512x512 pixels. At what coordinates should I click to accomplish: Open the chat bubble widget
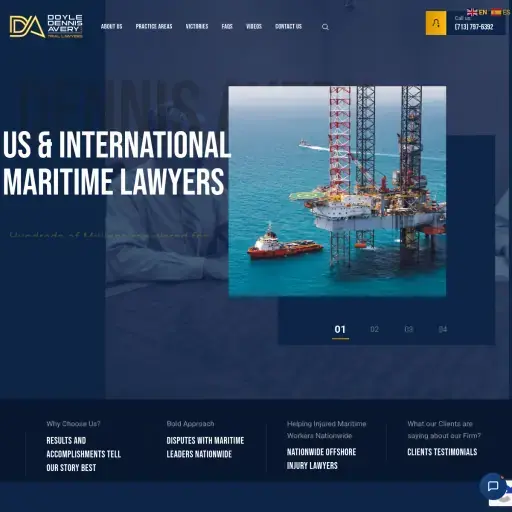tap(493, 486)
